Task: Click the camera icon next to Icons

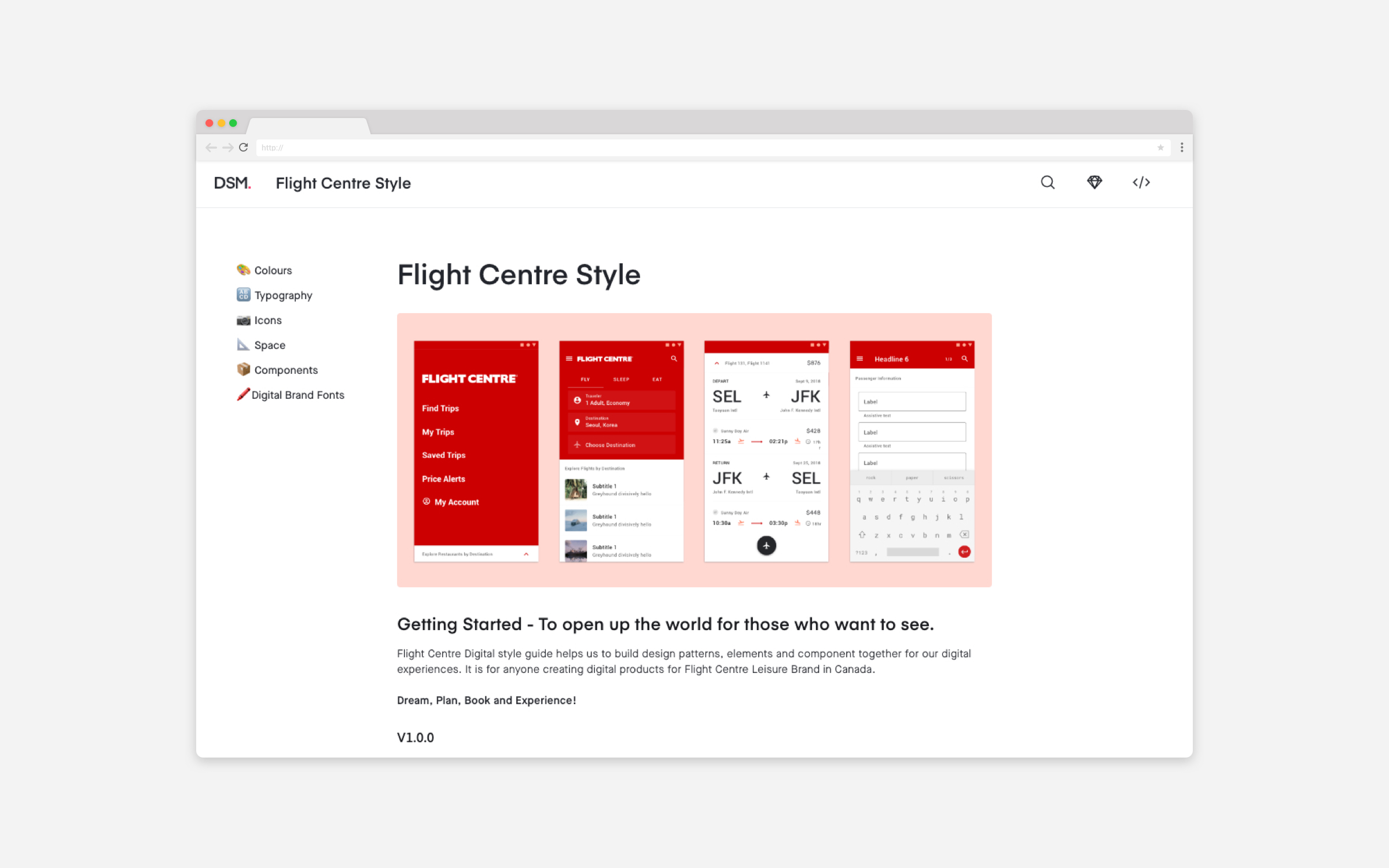Action: tap(242, 320)
